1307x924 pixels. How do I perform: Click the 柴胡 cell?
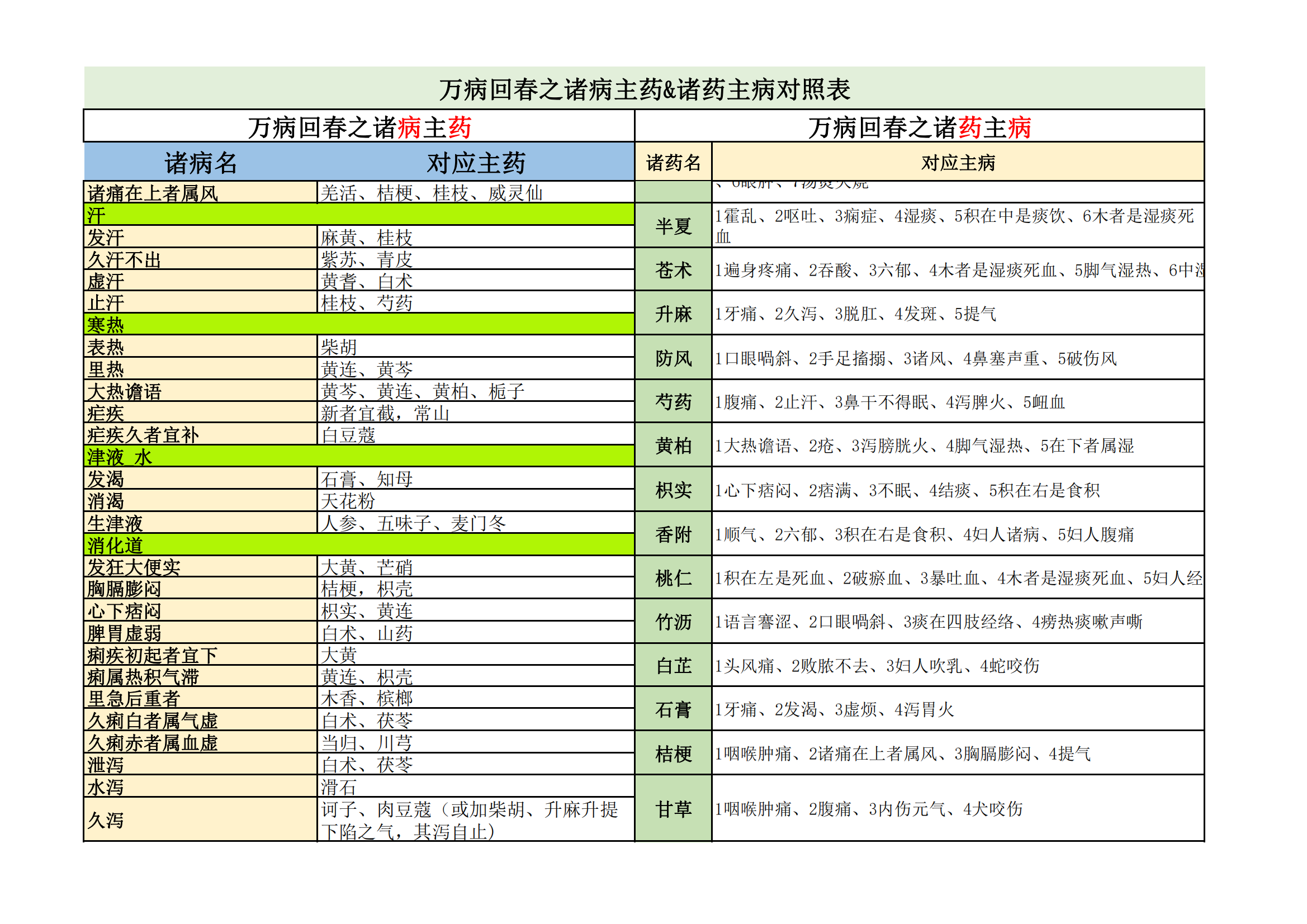(476, 347)
